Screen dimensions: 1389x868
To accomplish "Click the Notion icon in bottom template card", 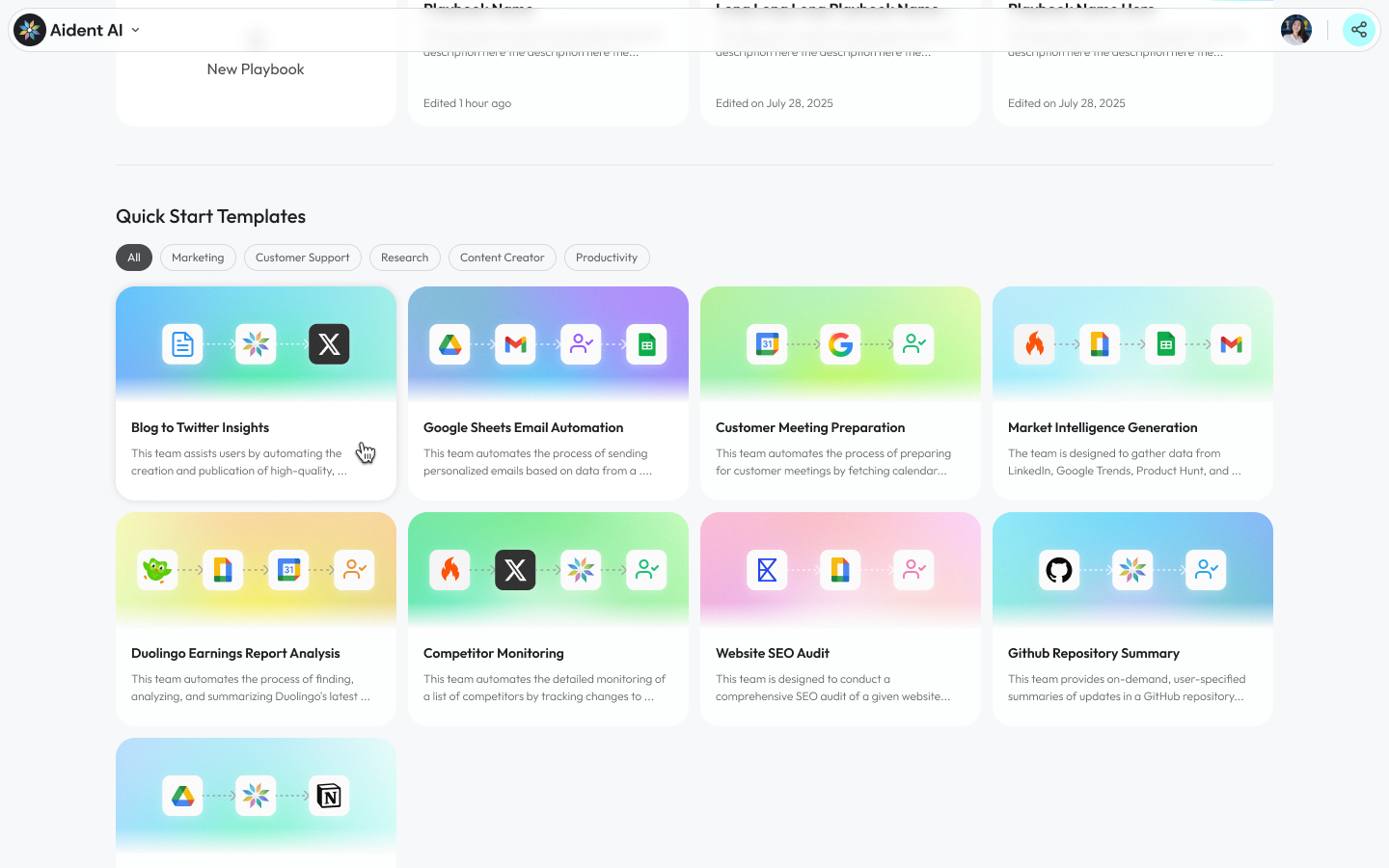I will (x=329, y=796).
